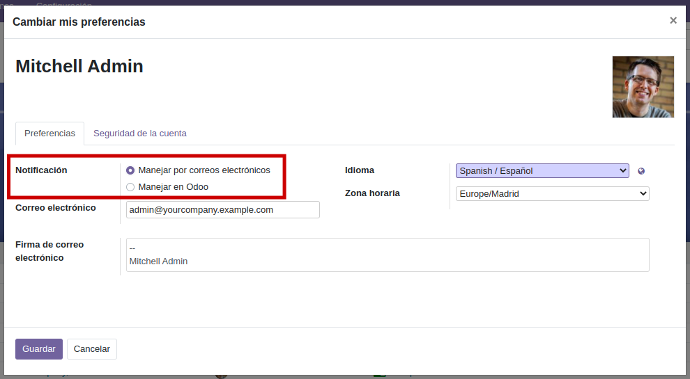The image size is (690, 379).
Task: Close the preferences dialog with X
Action: (x=673, y=20)
